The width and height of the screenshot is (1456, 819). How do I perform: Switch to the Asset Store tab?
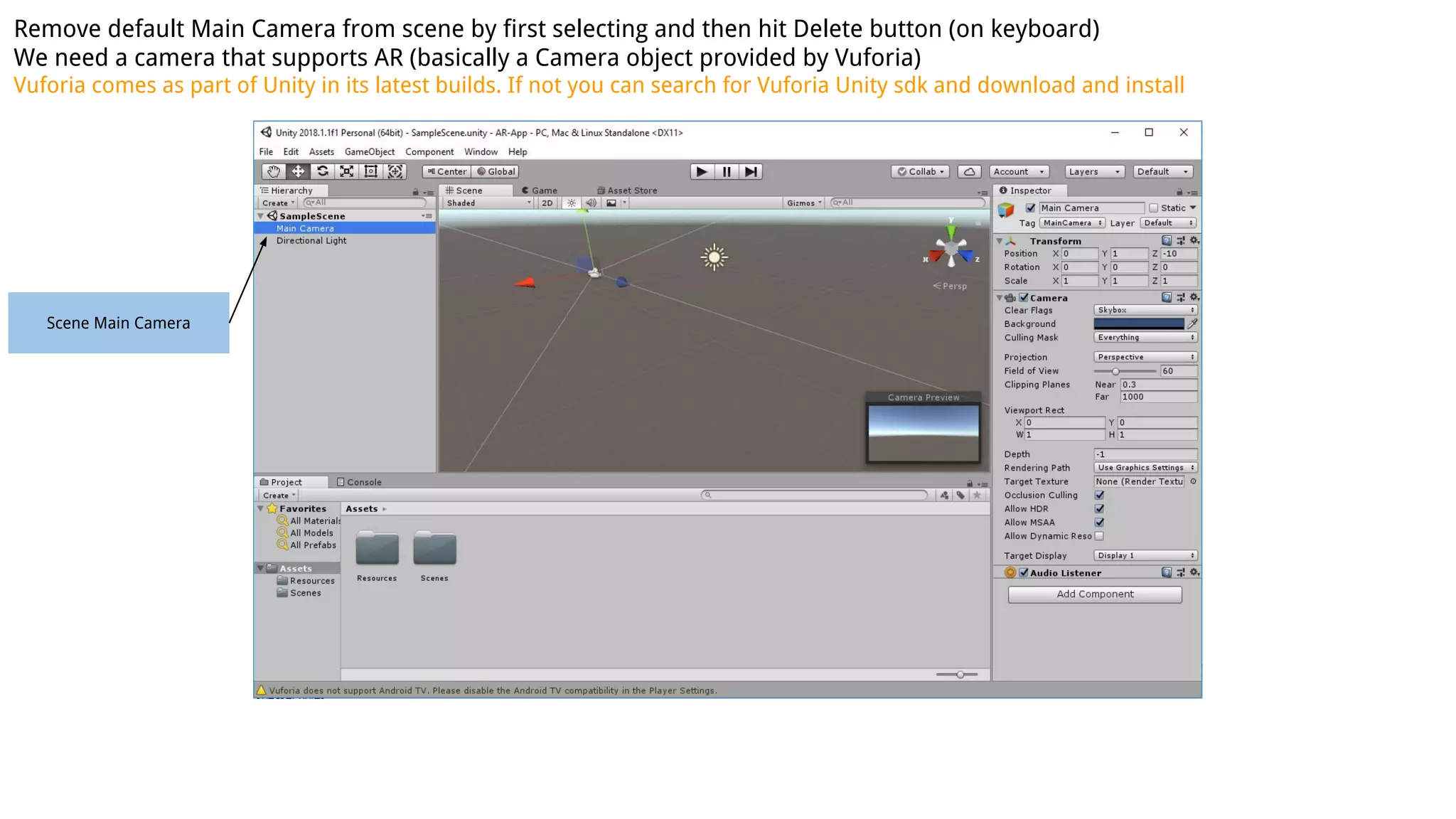[x=627, y=191]
